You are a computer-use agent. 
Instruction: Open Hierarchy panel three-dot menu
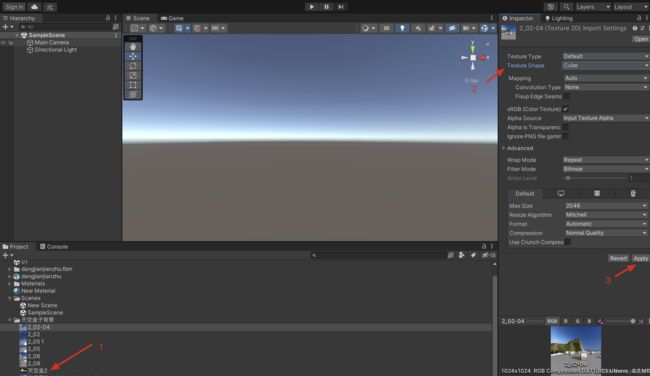(116, 18)
